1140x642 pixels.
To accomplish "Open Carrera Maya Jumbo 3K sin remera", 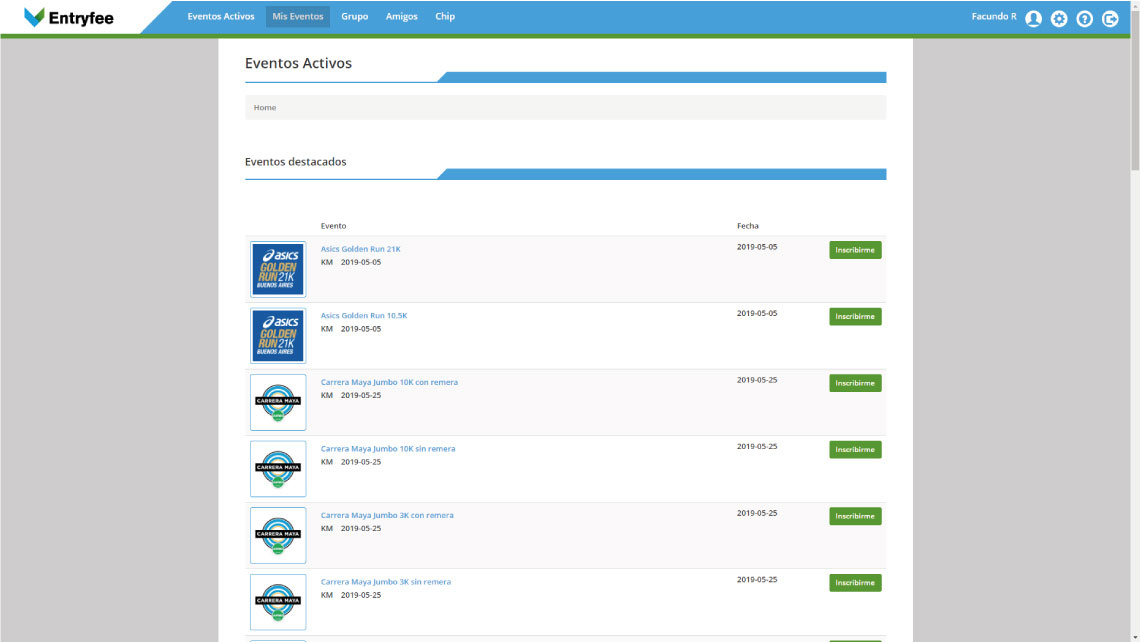I will click(385, 582).
